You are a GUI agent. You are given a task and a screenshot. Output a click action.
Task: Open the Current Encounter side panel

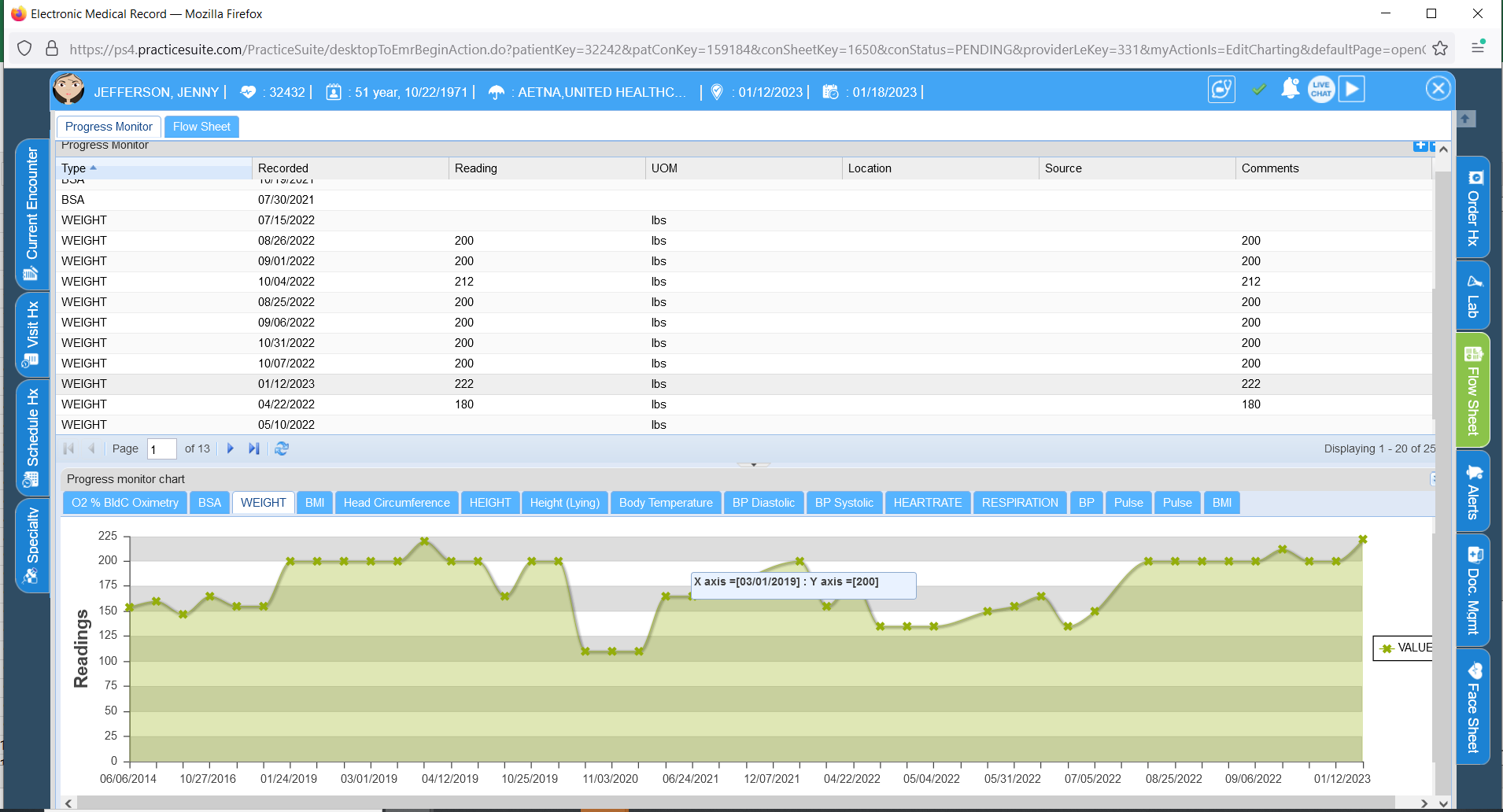tap(32, 214)
